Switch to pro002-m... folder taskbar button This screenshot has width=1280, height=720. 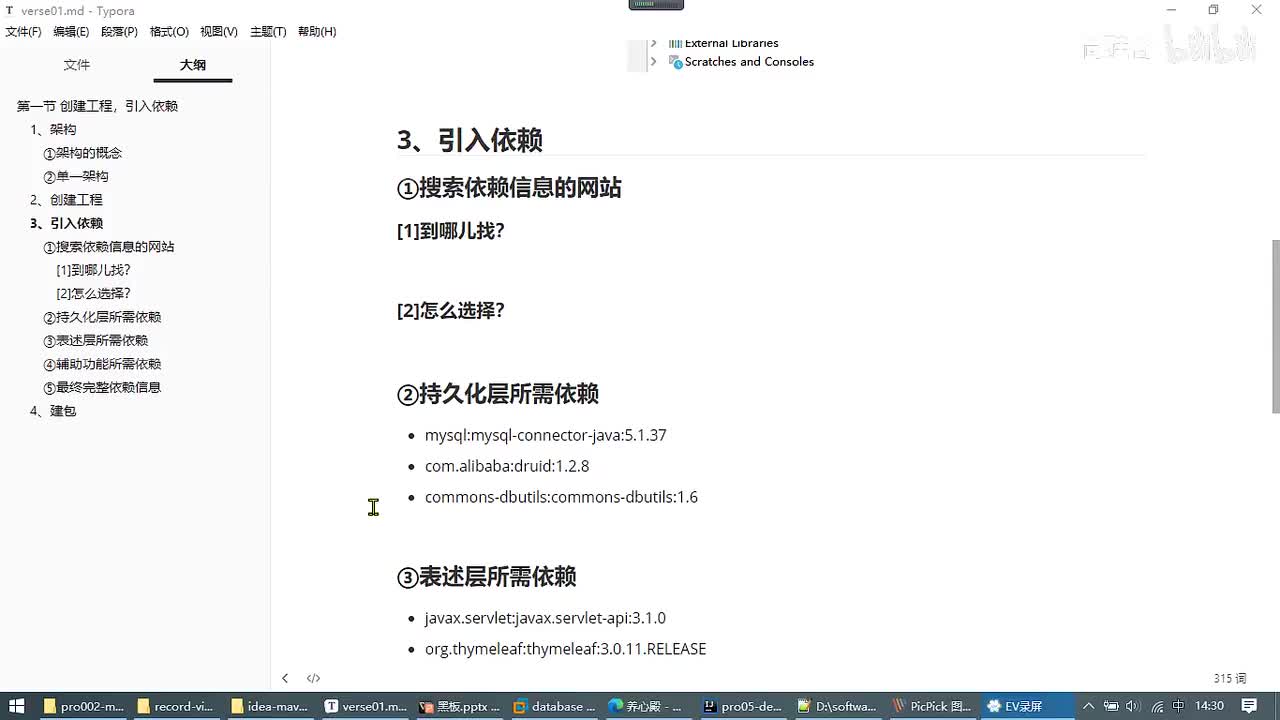83,706
